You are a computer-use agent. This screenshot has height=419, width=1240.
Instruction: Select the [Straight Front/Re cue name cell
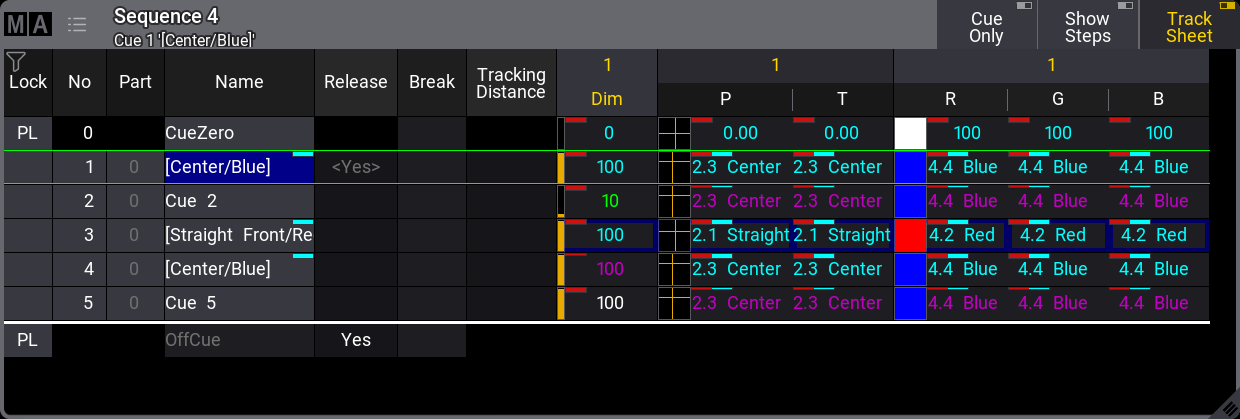coord(239,235)
